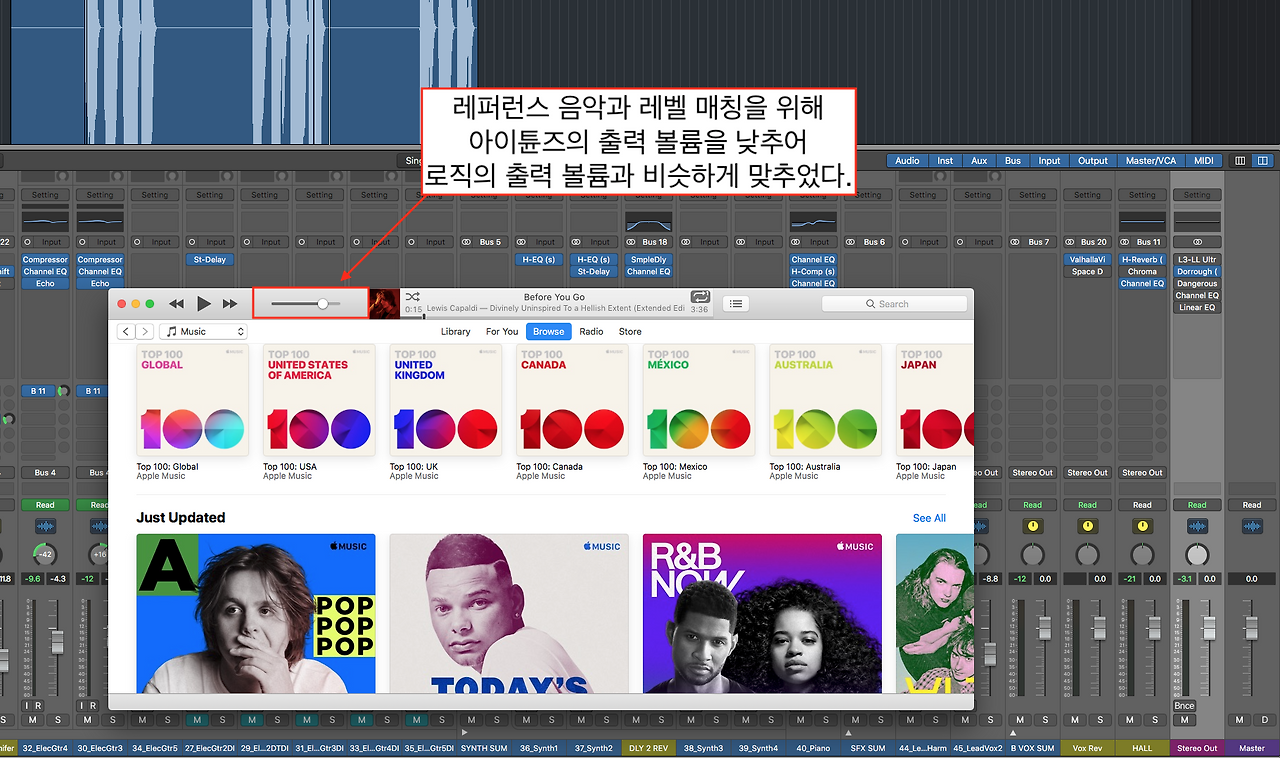Screen dimensions: 1280x758
Task: Switch to the For You tab
Action: pyautogui.click(x=502, y=331)
